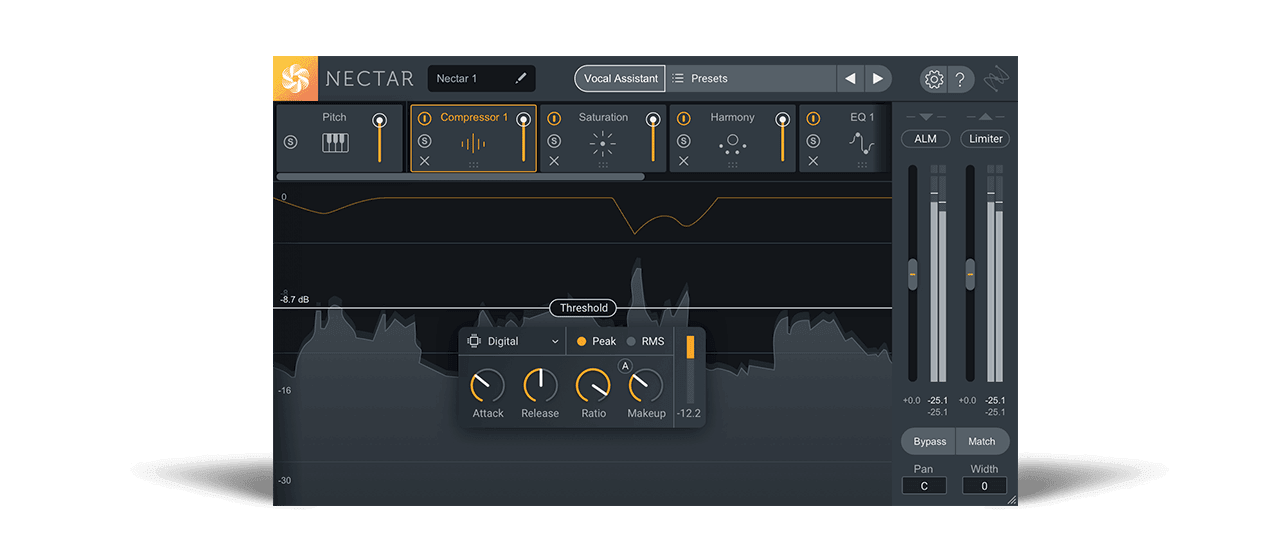This screenshot has width=1280, height=545.
Task: Click the Width value field
Action: coord(984,486)
